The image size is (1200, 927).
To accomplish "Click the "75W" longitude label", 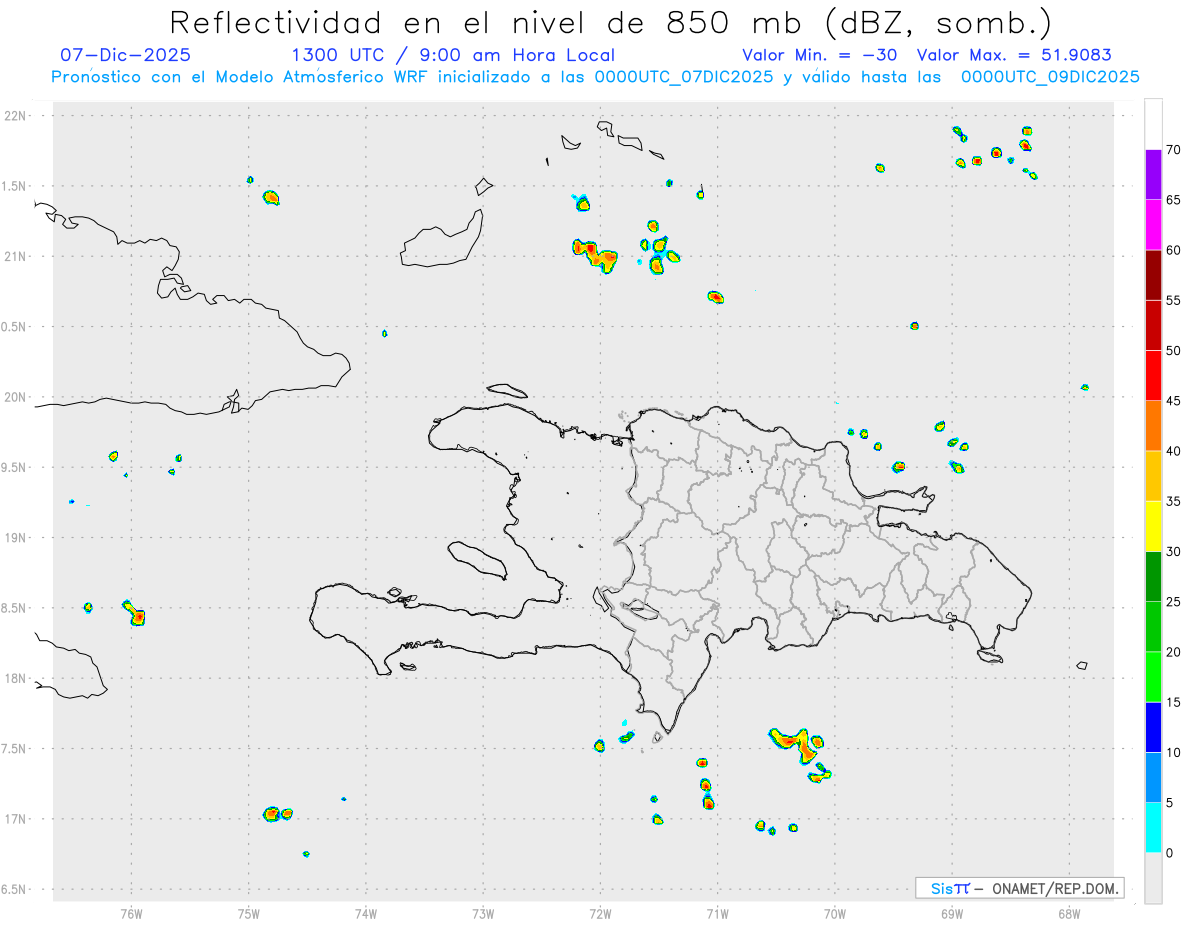I will [x=249, y=913].
